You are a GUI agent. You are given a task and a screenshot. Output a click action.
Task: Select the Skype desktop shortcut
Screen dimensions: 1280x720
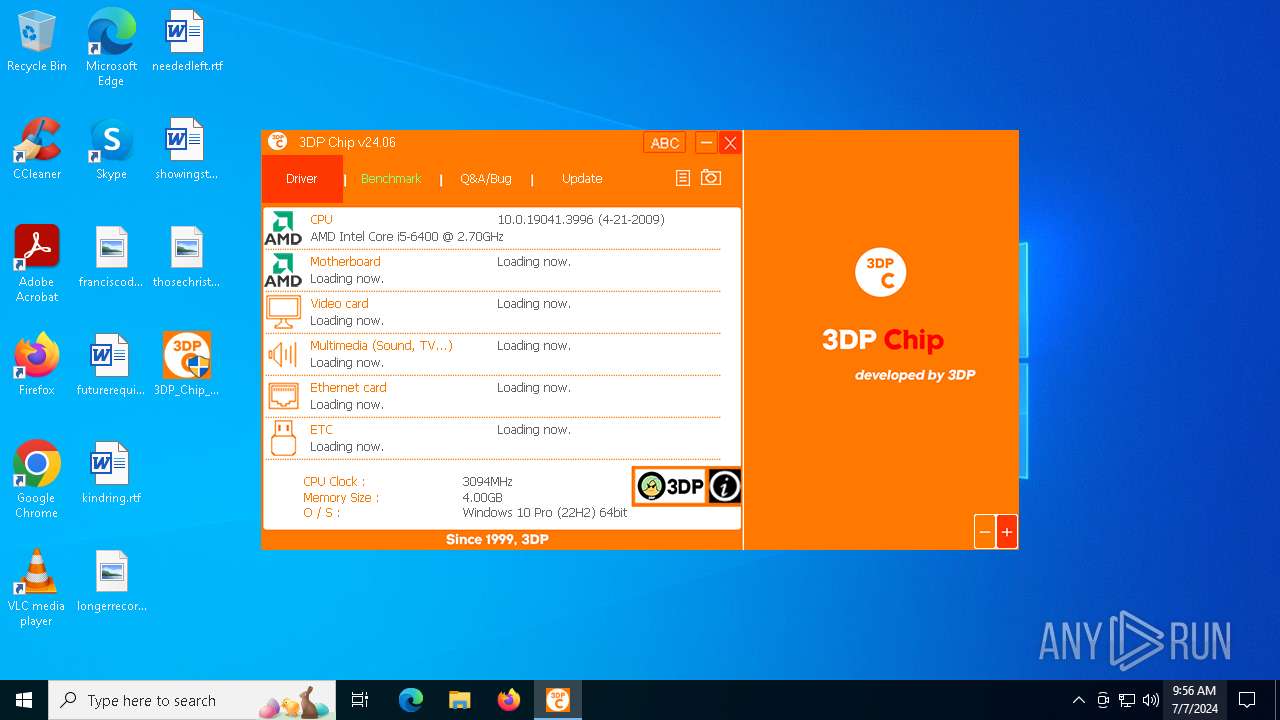[x=111, y=150]
